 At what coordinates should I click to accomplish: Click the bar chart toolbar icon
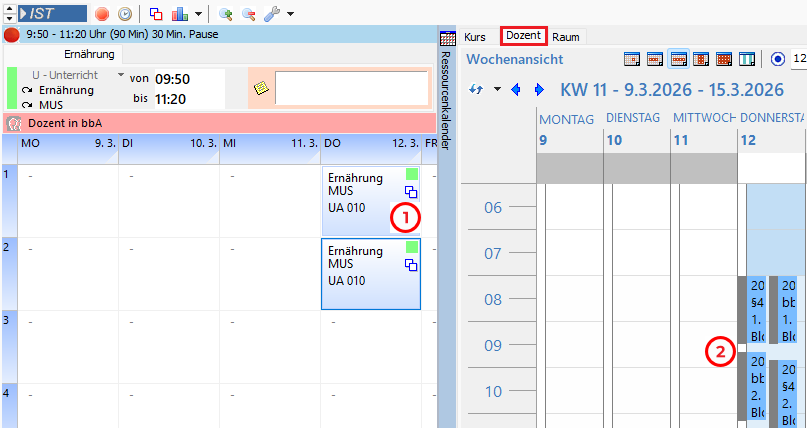(180, 14)
